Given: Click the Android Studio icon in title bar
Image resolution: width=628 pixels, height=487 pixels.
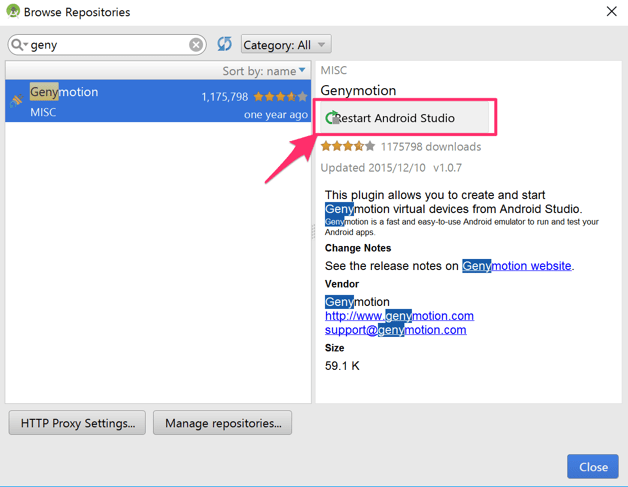Looking at the screenshot, I should coord(13,11).
